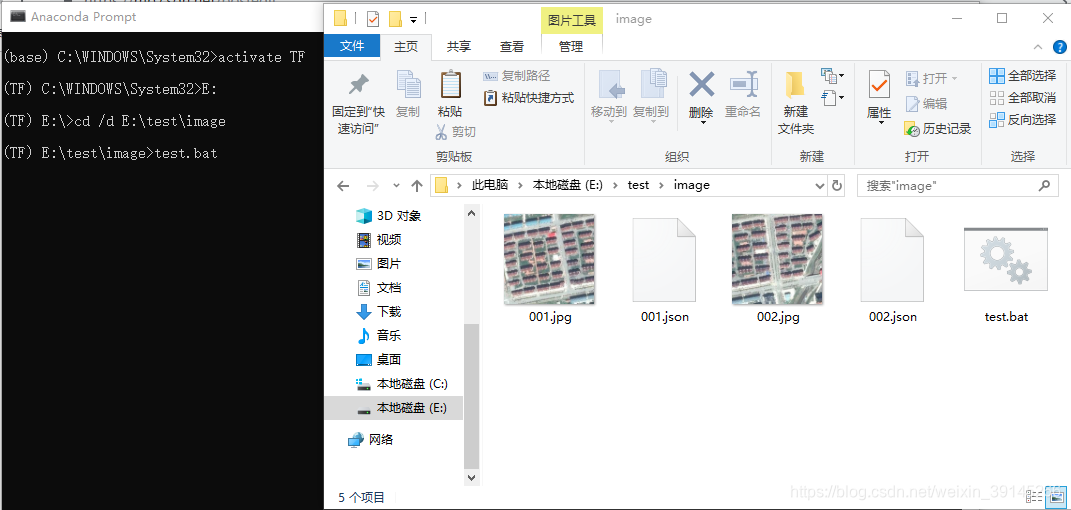Select the 001.jpg thumbnail
The image size is (1071, 510).
tap(550, 259)
